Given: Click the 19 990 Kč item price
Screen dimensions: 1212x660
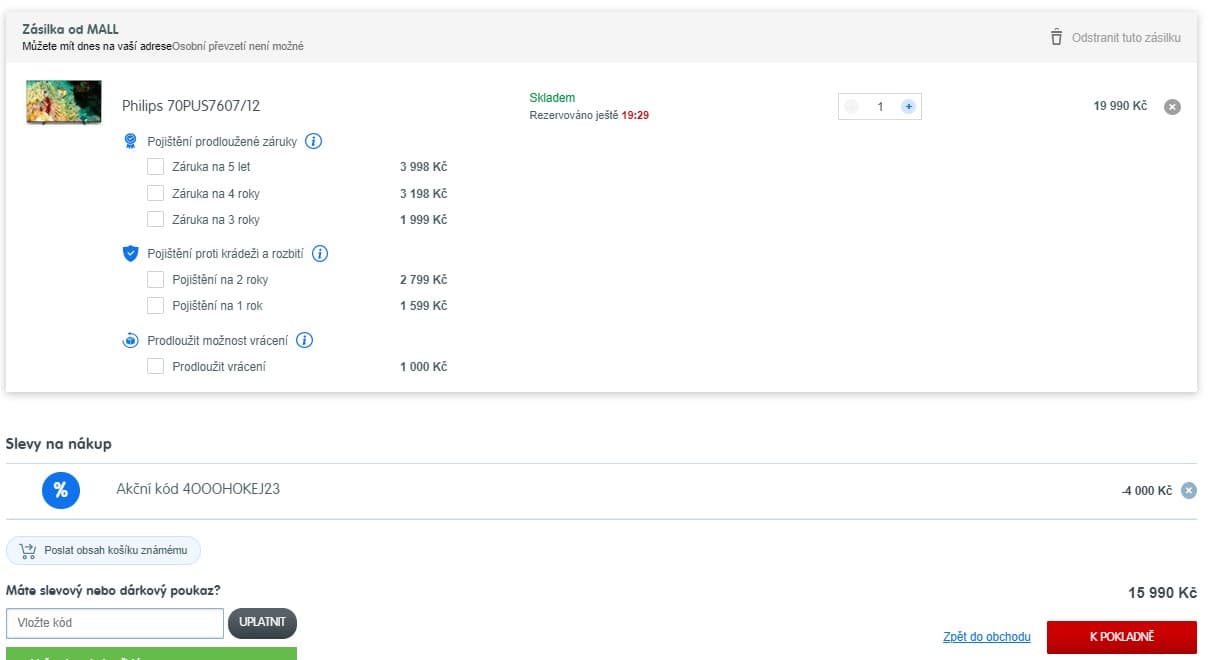Looking at the screenshot, I should (x=1120, y=106).
